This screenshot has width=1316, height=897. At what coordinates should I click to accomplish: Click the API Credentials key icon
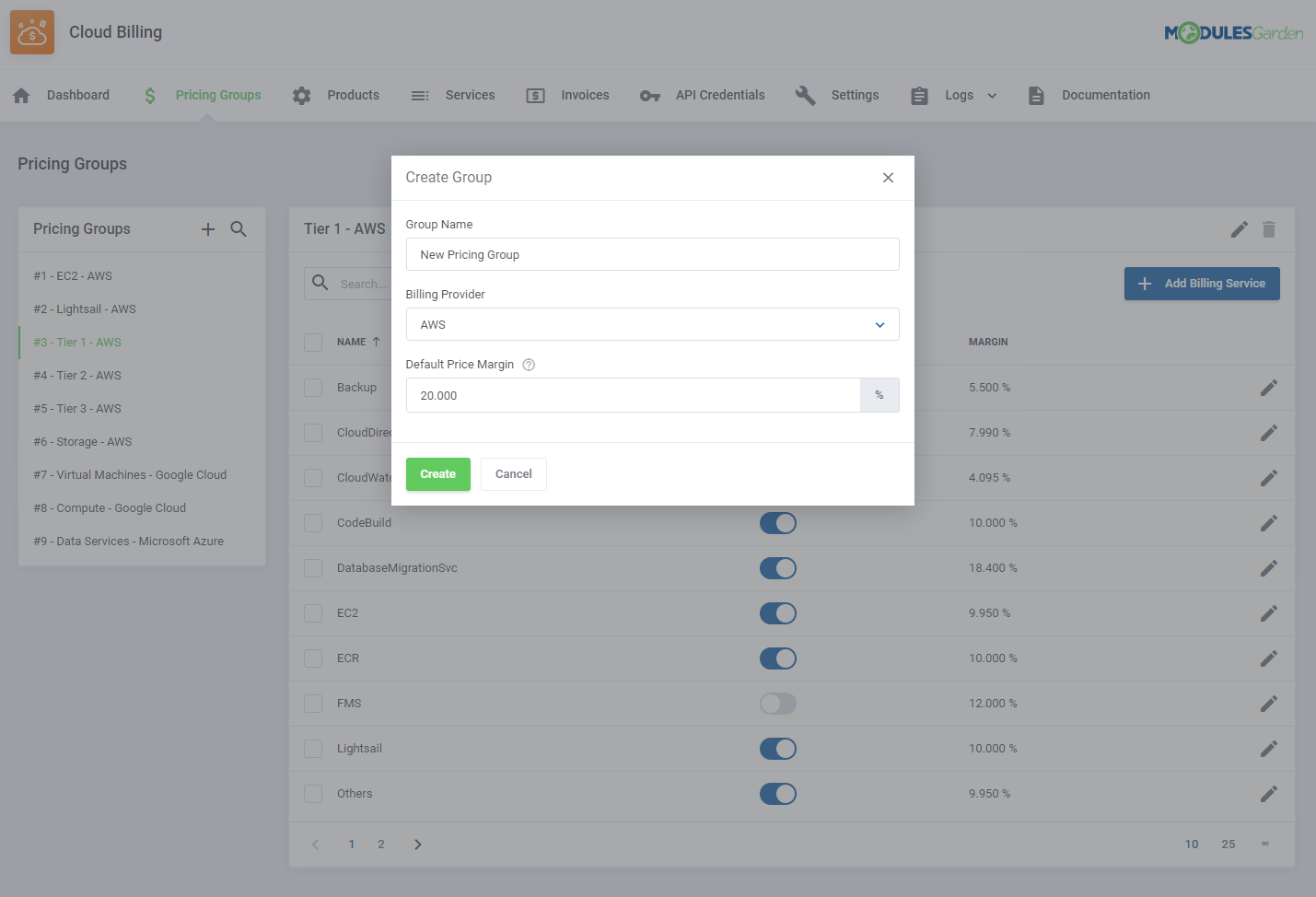(x=650, y=96)
